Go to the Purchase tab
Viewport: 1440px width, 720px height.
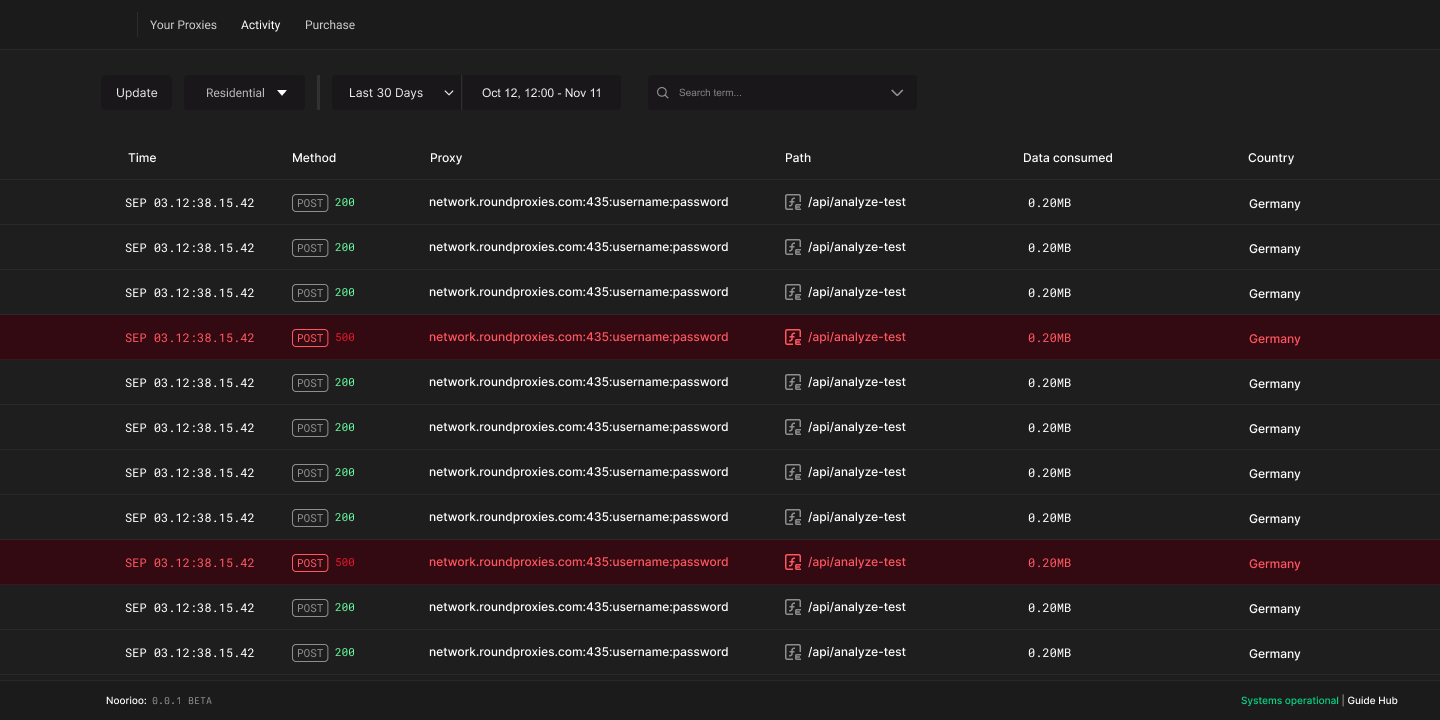(330, 25)
